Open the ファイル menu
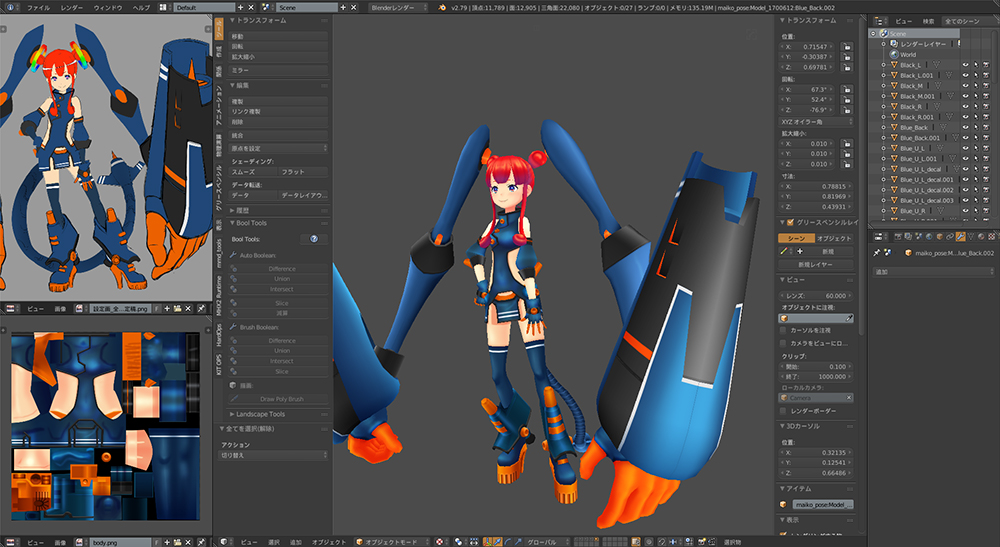Image resolution: width=1000 pixels, height=547 pixels. pyautogui.click(x=38, y=8)
